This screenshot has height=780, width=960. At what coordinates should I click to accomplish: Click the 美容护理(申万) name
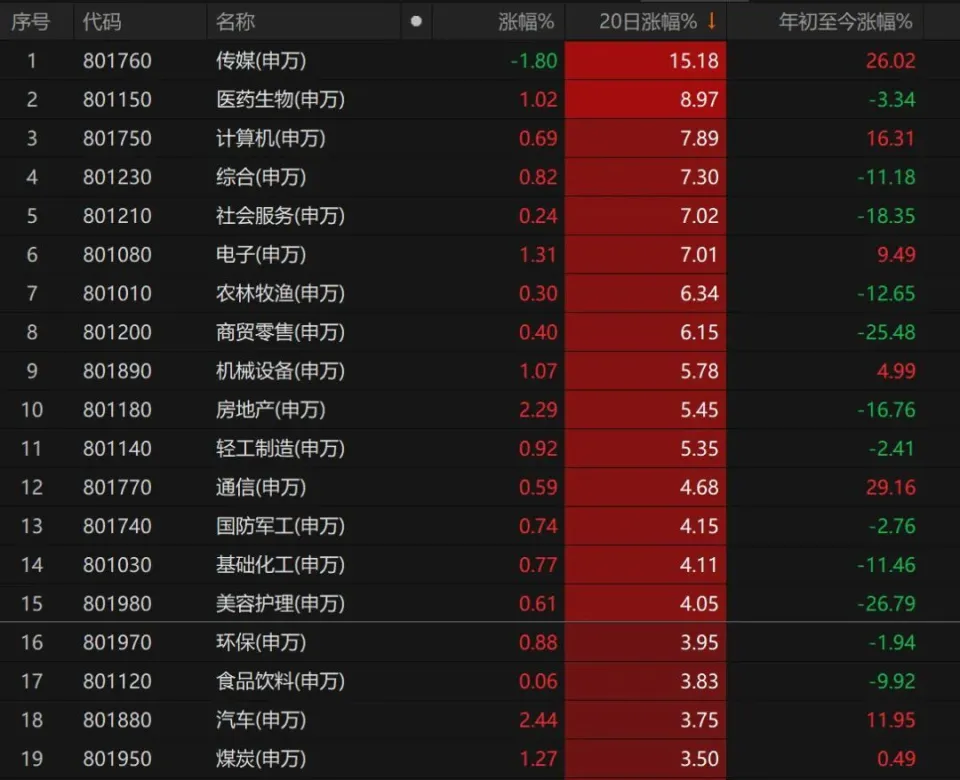pyautogui.click(x=280, y=604)
